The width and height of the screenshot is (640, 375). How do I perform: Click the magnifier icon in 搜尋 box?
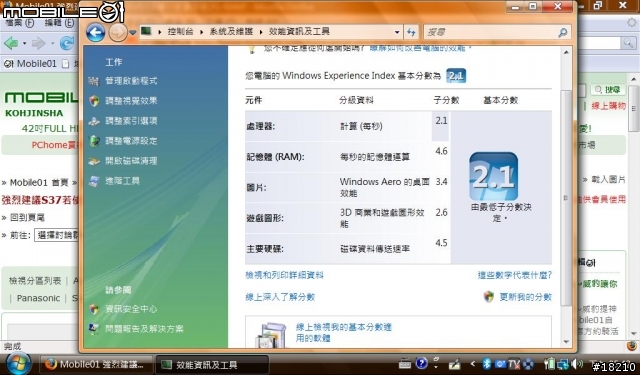point(562,32)
